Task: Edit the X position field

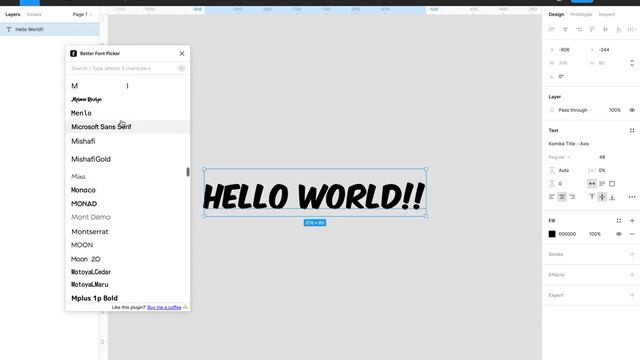Action: point(565,50)
